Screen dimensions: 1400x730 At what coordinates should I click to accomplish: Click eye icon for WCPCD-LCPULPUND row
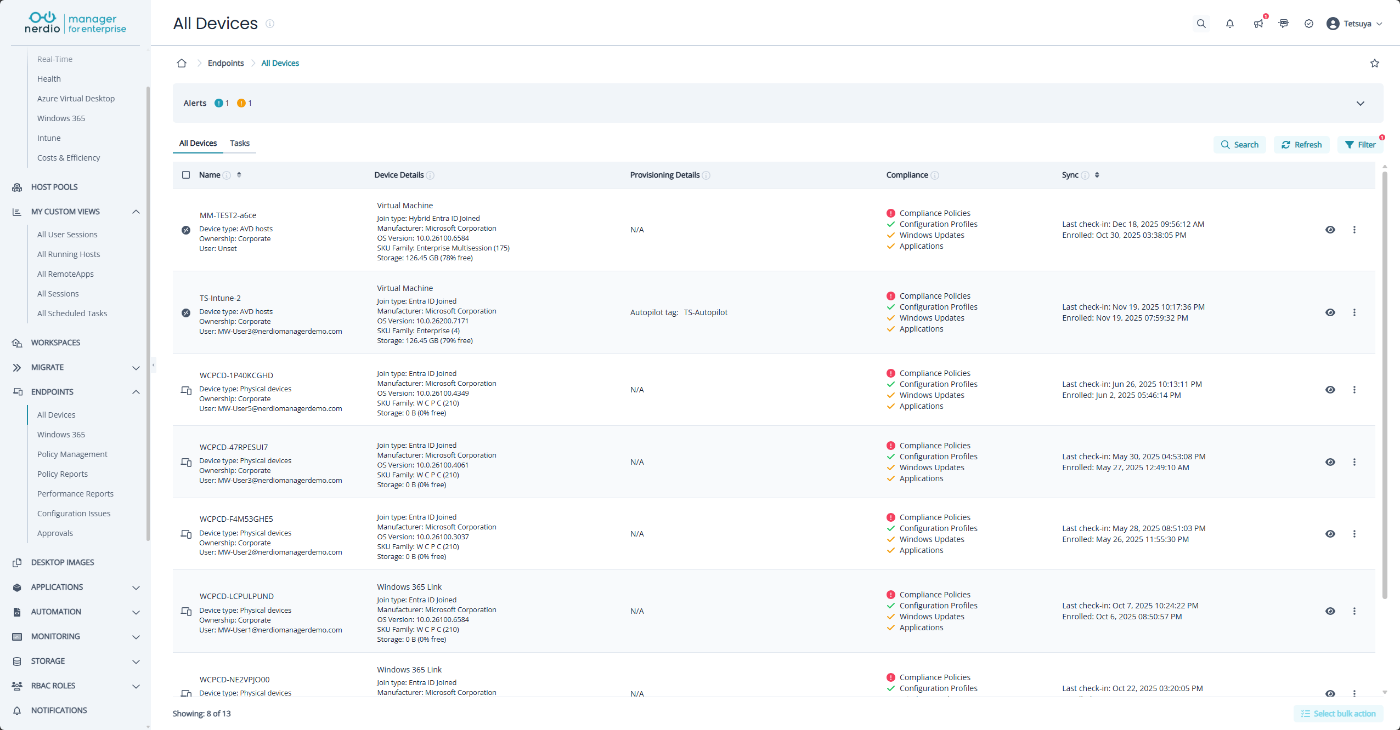click(1330, 611)
